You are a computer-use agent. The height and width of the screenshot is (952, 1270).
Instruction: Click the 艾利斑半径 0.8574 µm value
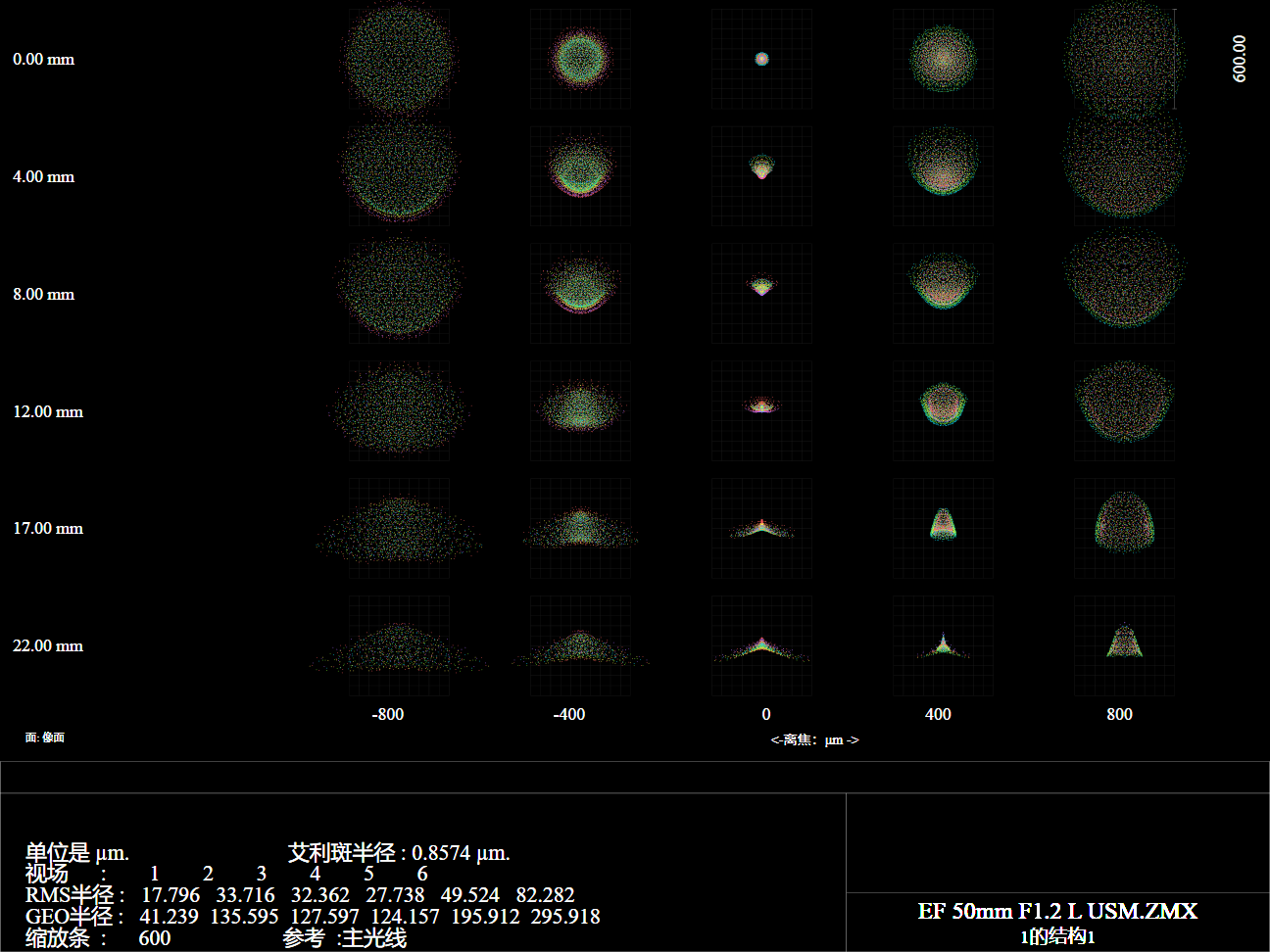pyautogui.click(x=399, y=852)
